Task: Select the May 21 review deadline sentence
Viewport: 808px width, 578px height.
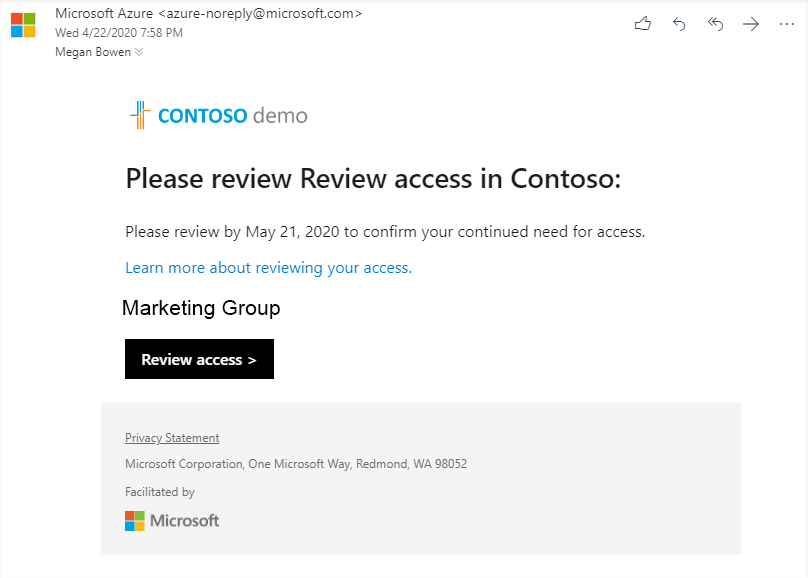Action: click(x=386, y=231)
